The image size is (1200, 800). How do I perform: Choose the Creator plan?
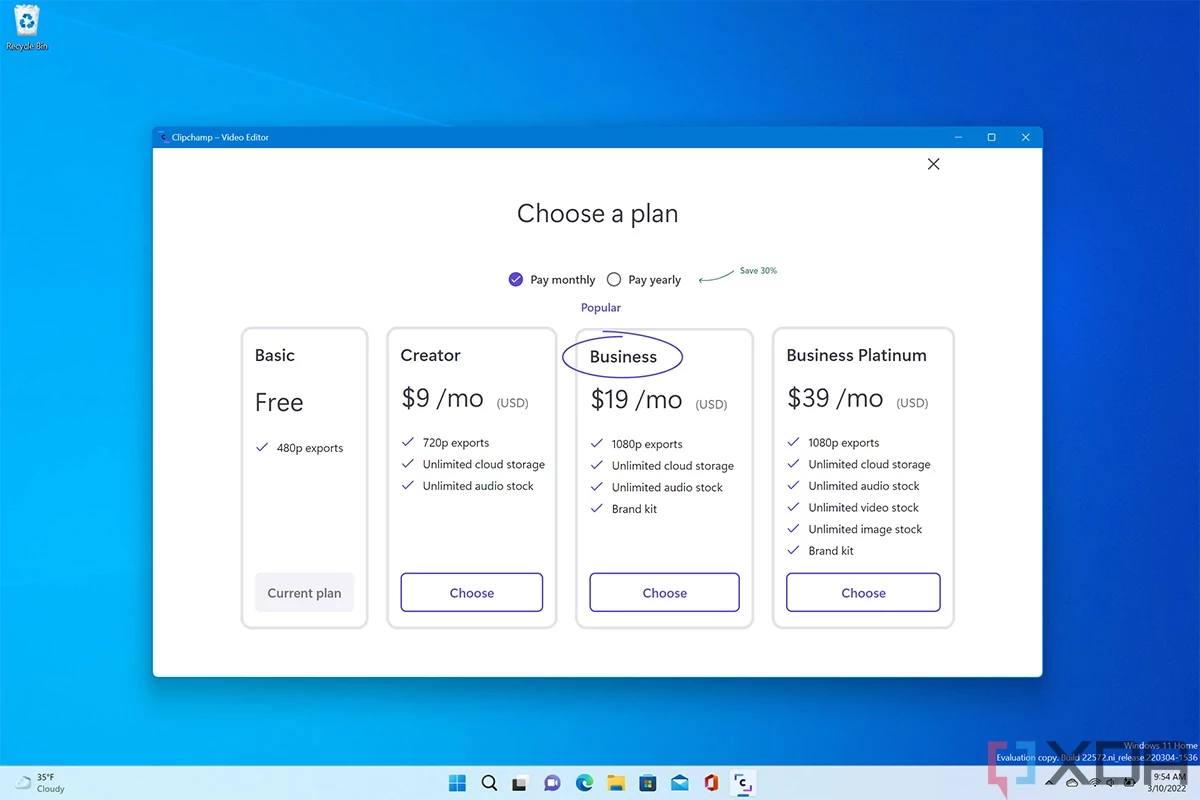(x=472, y=592)
